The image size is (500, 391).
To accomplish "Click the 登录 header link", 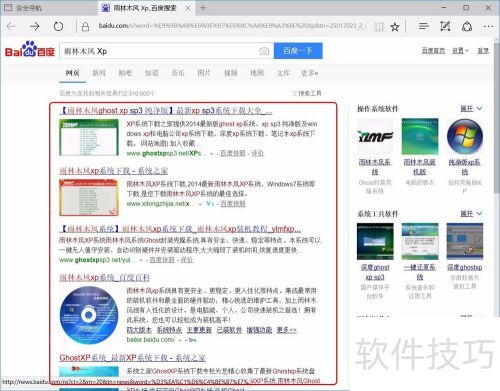I will coord(483,51).
